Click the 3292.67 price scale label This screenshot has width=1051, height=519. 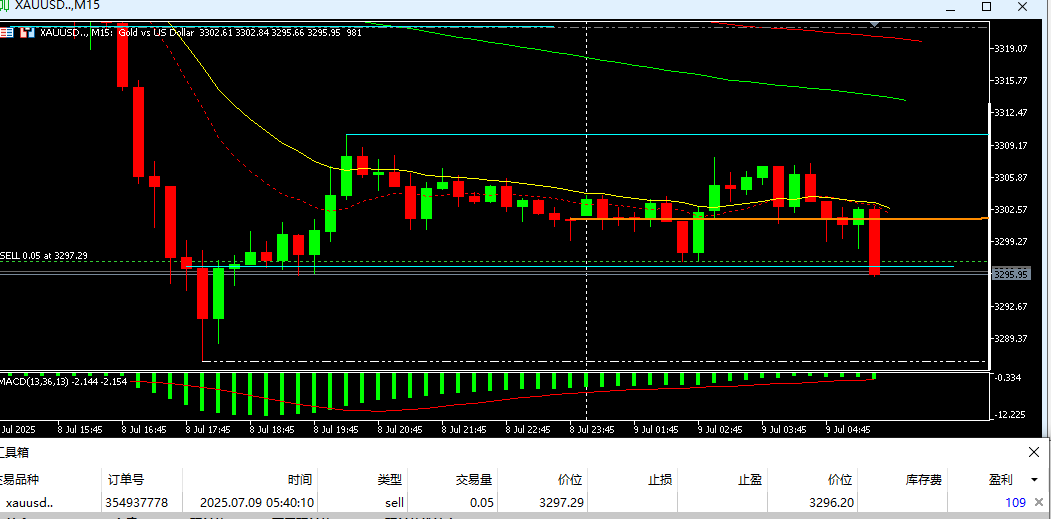click(1011, 306)
